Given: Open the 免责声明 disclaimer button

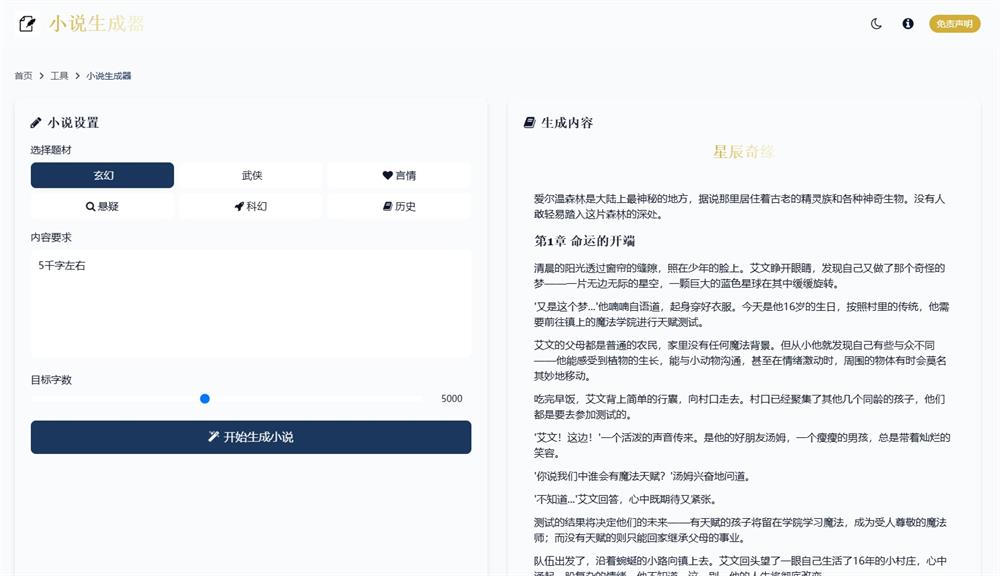Looking at the screenshot, I should [x=953, y=23].
